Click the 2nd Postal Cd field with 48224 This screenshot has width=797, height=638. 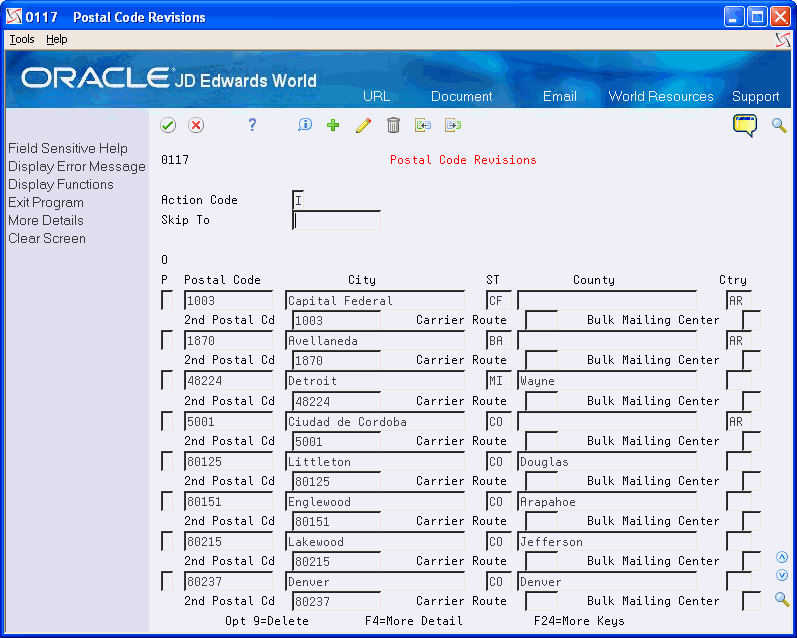click(x=336, y=401)
